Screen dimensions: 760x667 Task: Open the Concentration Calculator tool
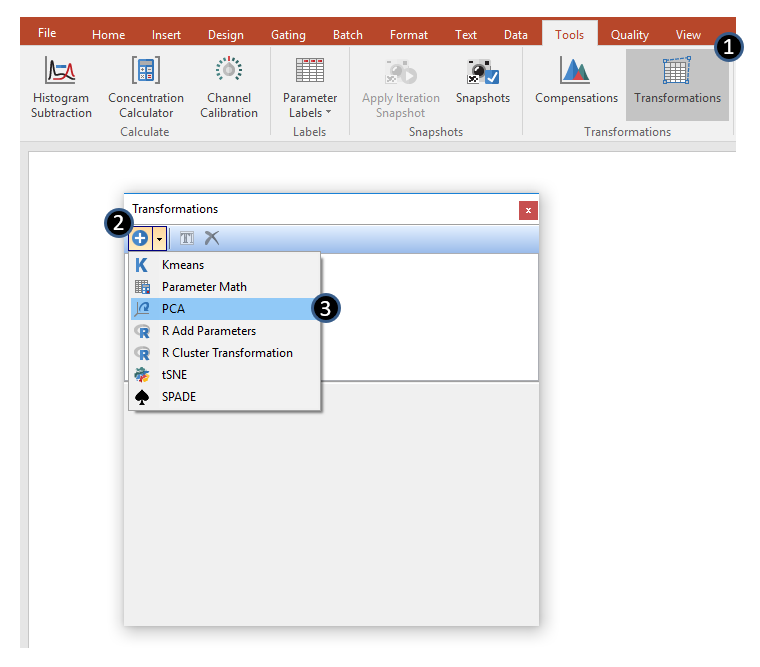click(x=146, y=72)
